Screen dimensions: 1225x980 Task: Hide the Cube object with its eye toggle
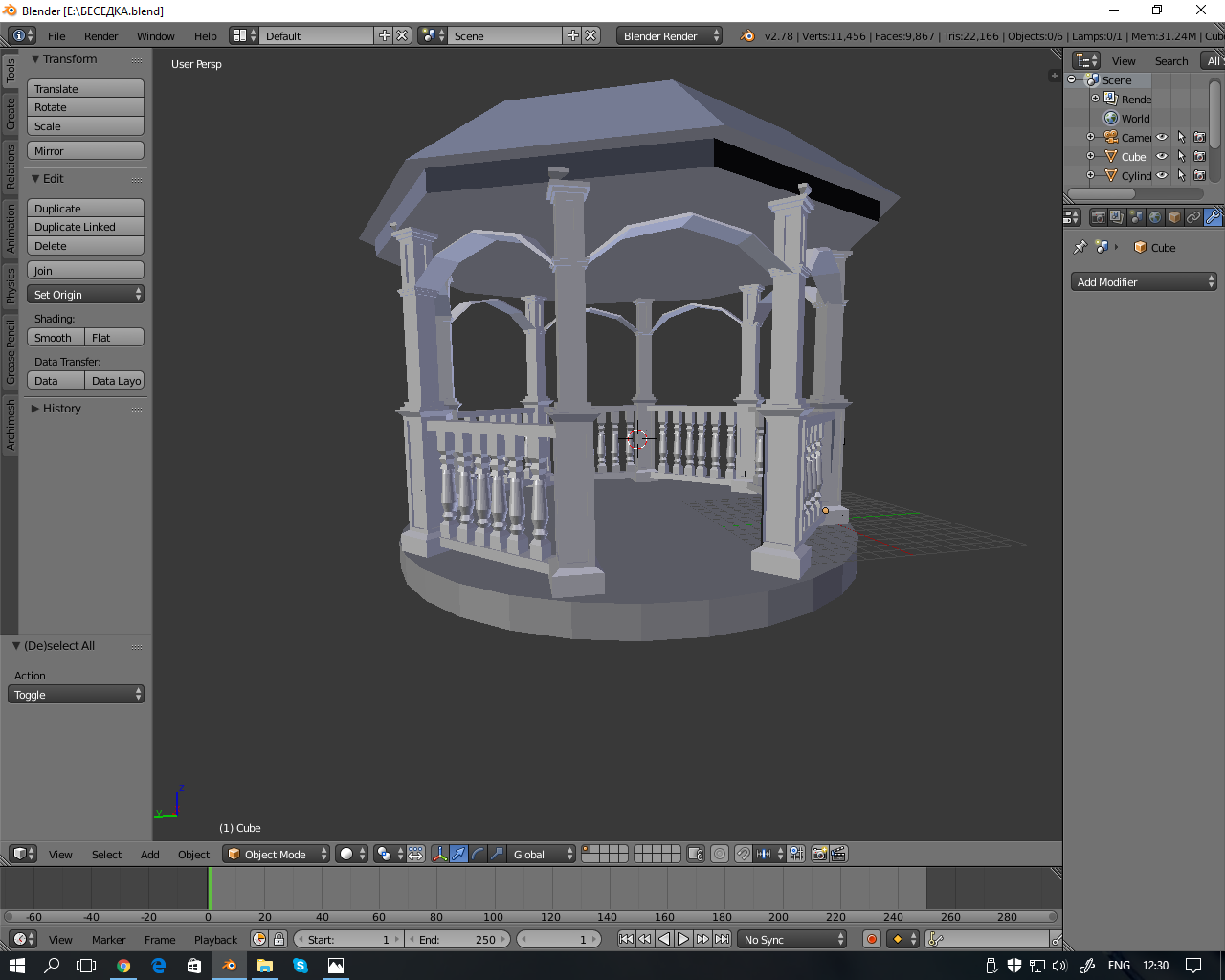click(x=1161, y=156)
